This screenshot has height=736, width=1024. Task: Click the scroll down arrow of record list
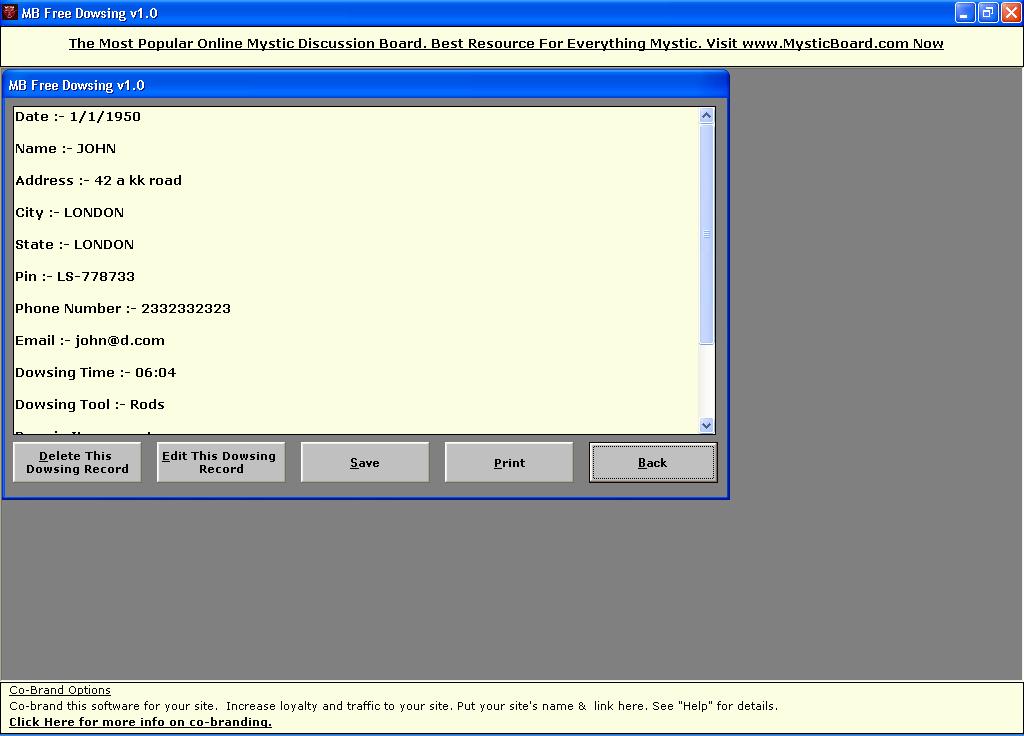[706, 425]
